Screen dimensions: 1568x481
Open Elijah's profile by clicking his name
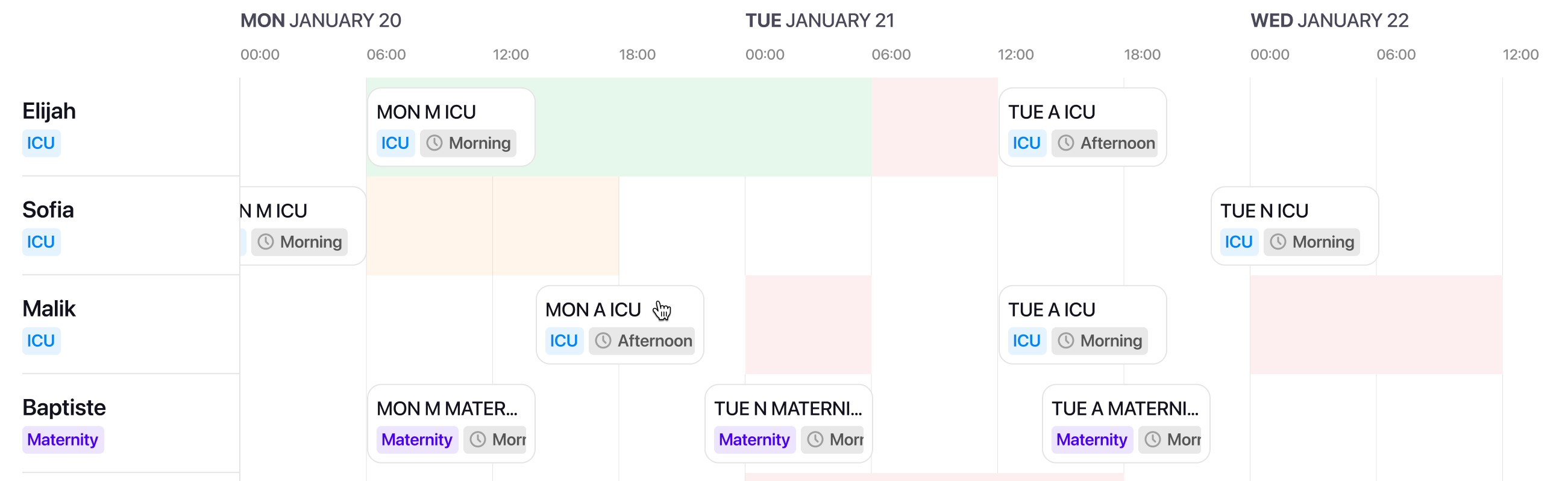tap(49, 111)
